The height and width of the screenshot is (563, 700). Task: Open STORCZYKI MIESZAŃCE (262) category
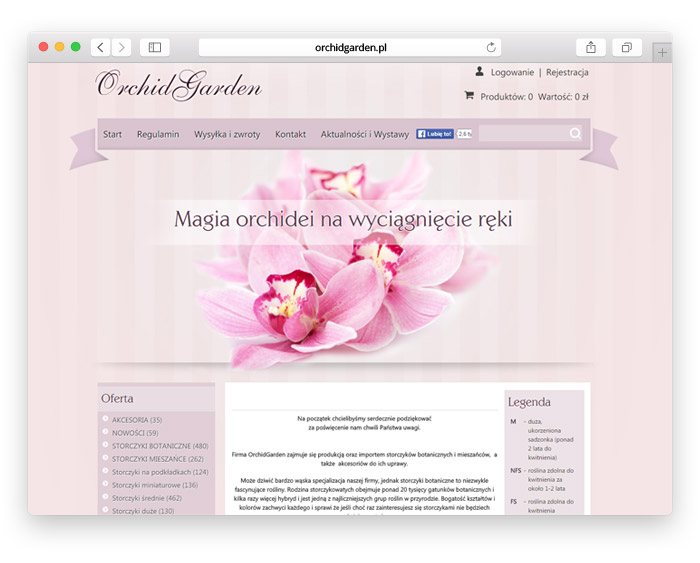(x=158, y=459)
